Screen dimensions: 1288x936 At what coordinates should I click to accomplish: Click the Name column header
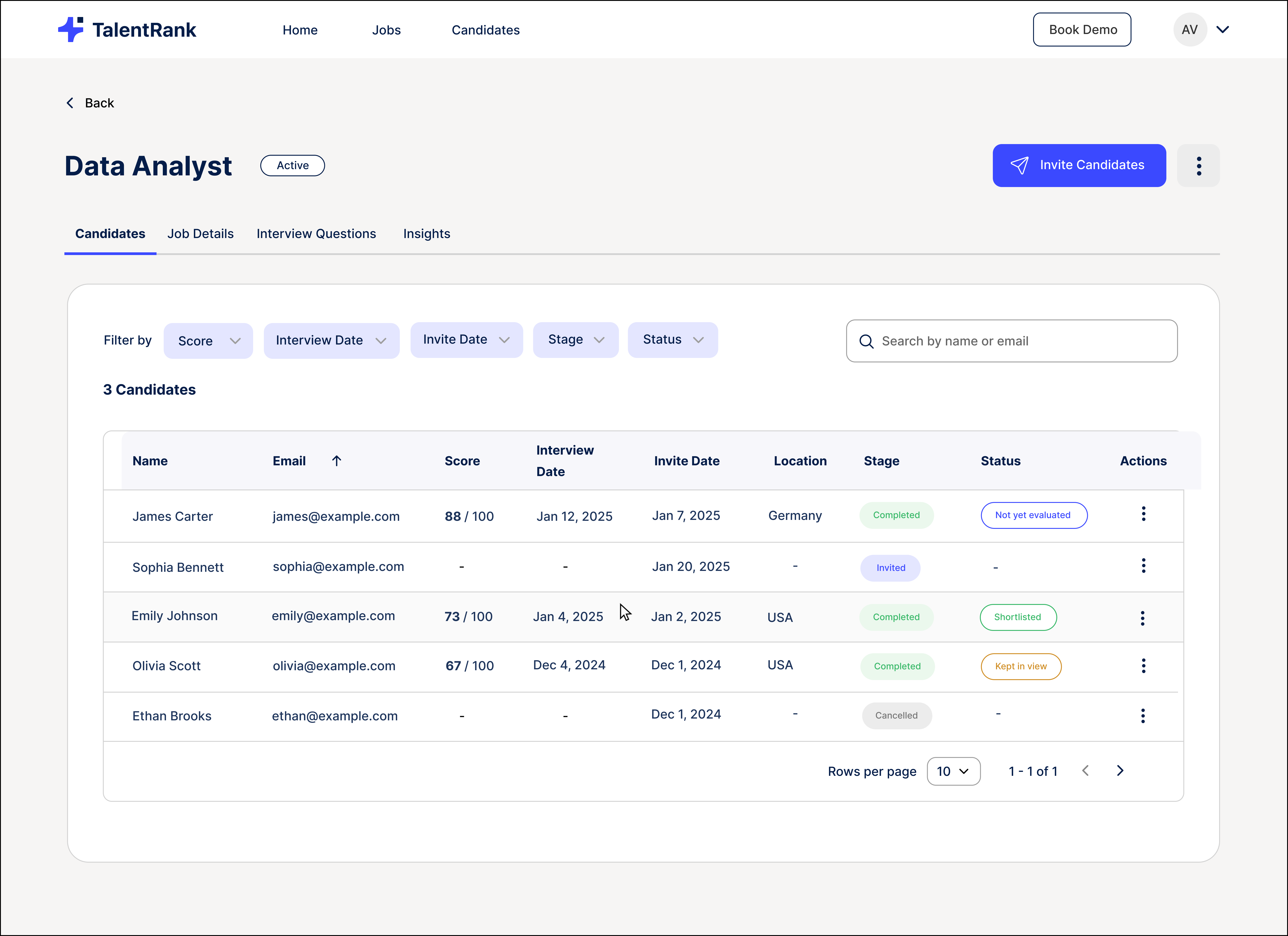[x=150, y=461]
